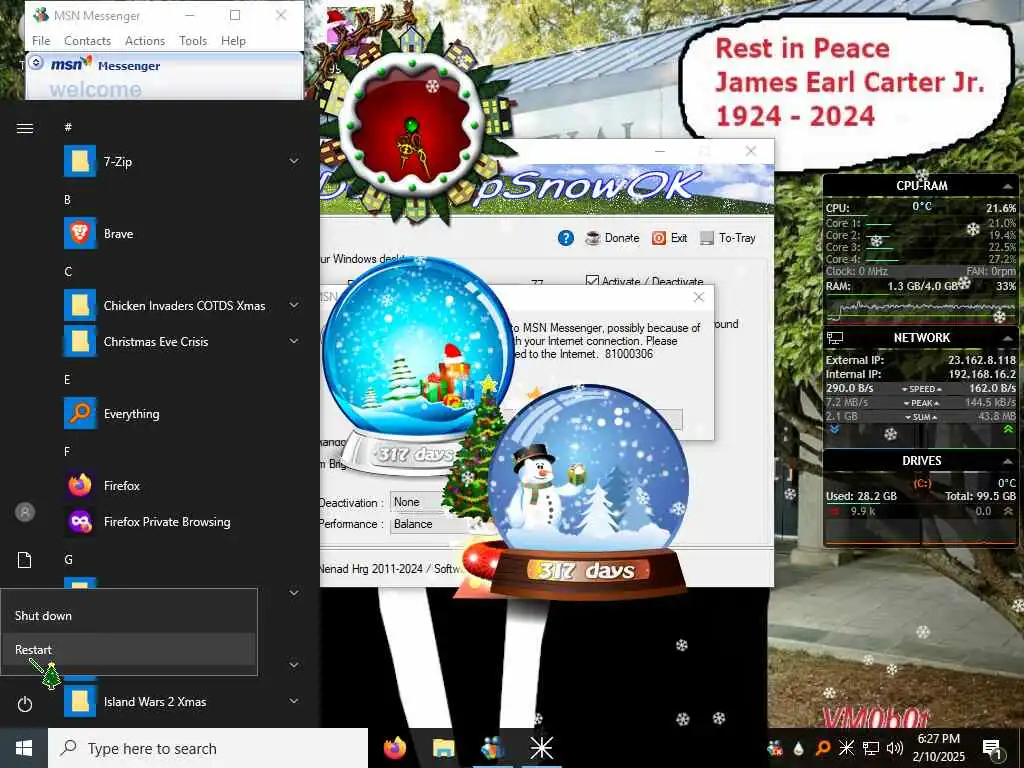This screenshot has width=1024, height=768.
Task: Click the MSN Messenger tray icon
Action: point(775,748)
